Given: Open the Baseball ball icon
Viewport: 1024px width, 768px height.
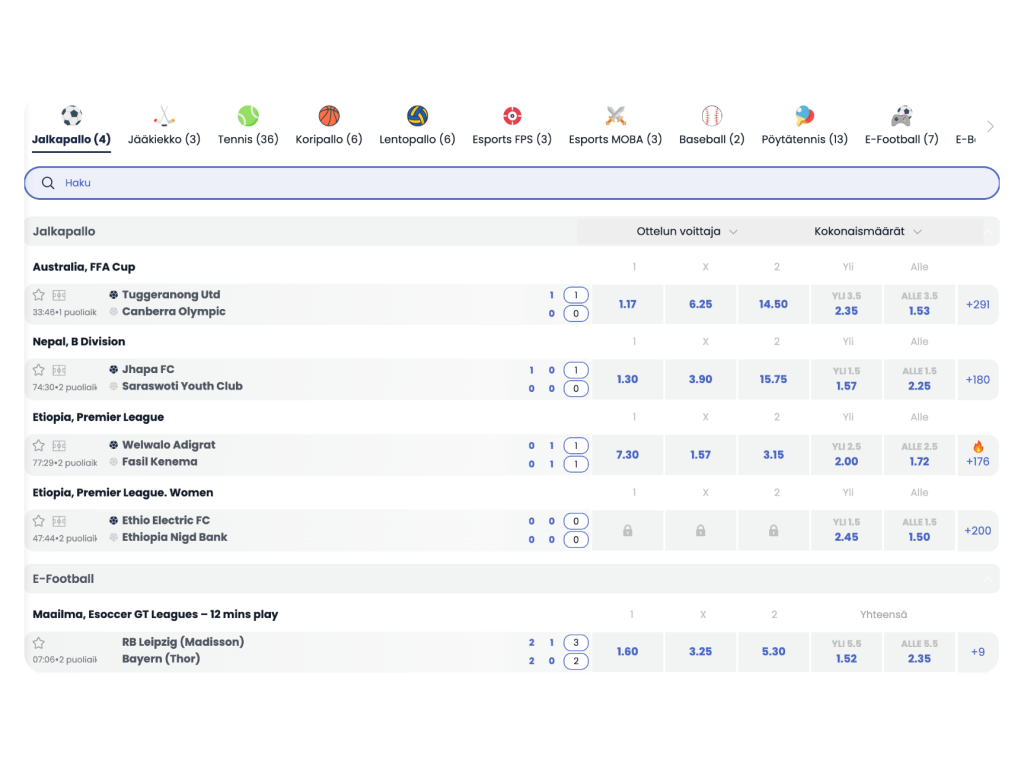Looking at the screenshot, I should click(x=712, y=116).
